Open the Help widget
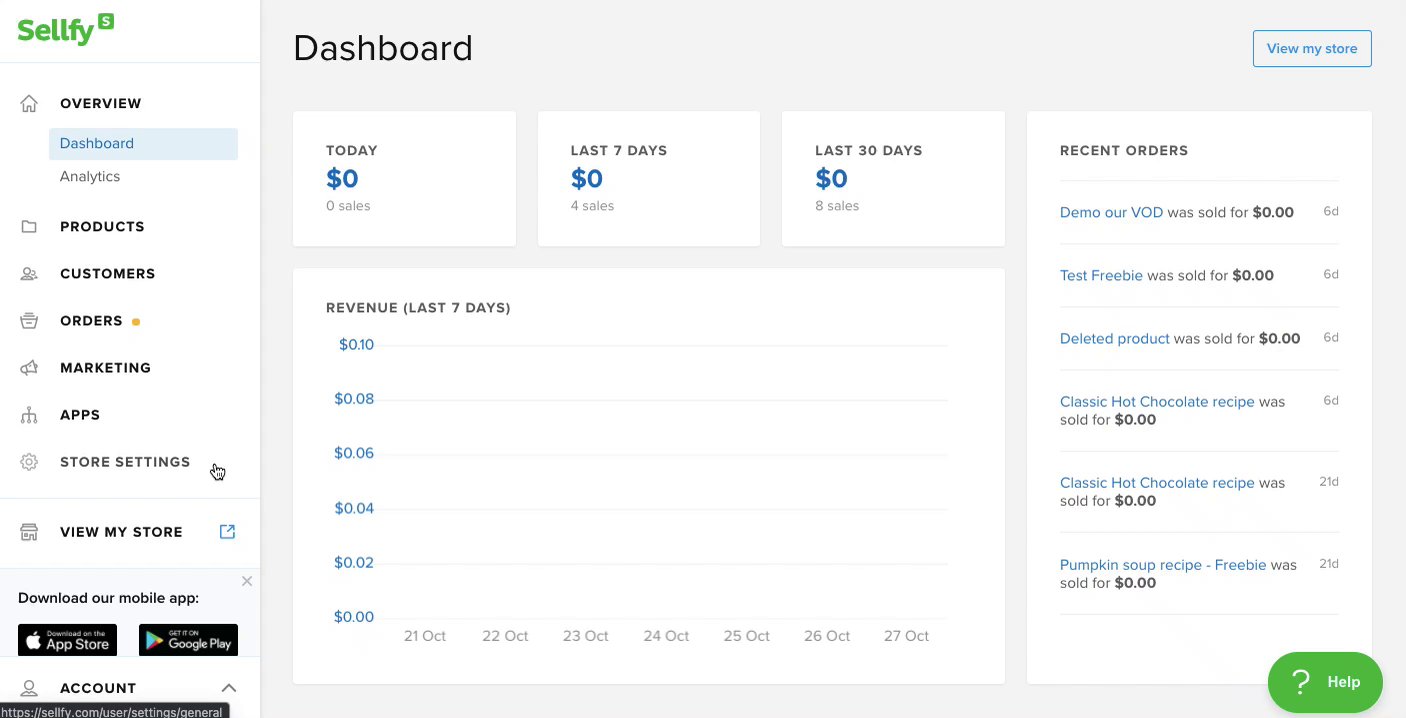The height and width of the screenshot is (718, 1406). pos(1325,682)
